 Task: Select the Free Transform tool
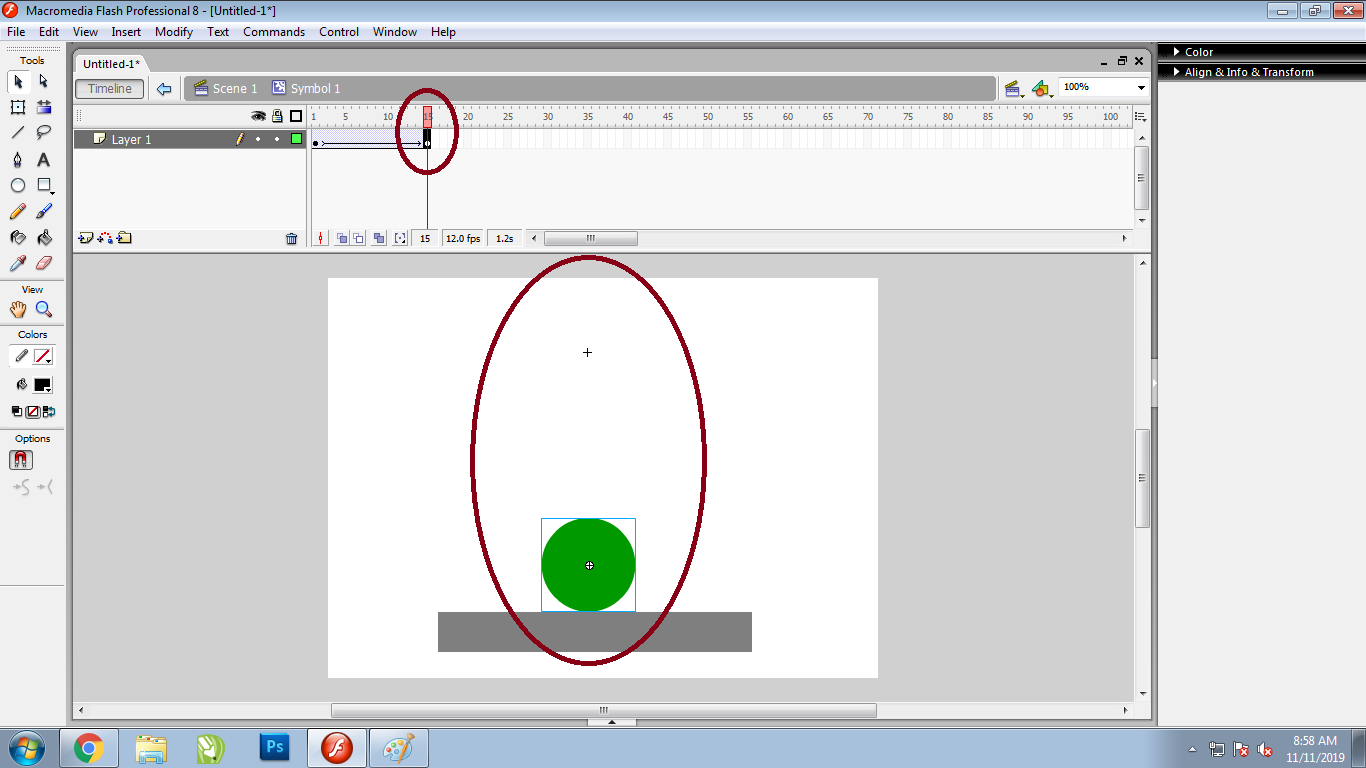click(x=18, y=107)
